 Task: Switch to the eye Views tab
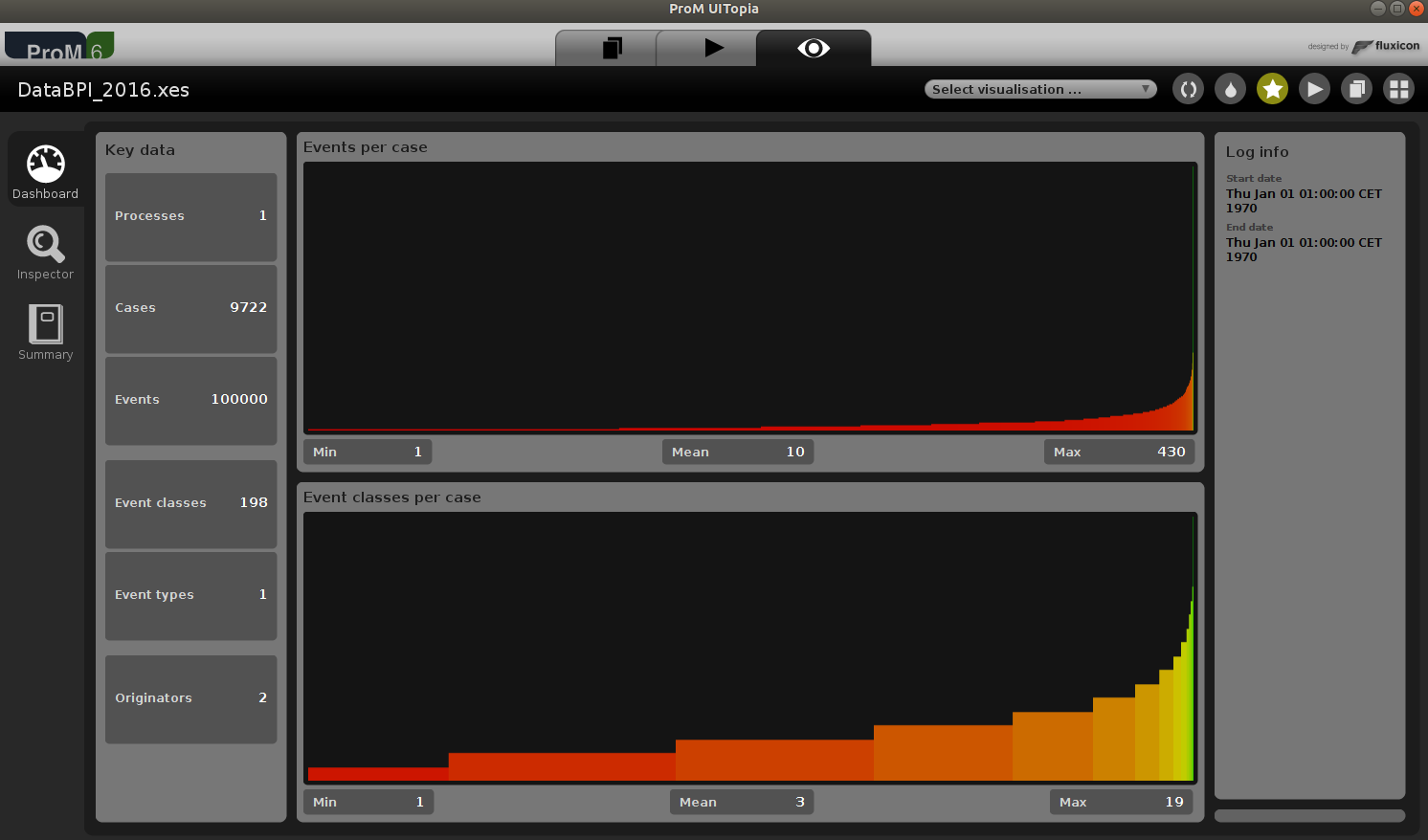coord(814,48)
